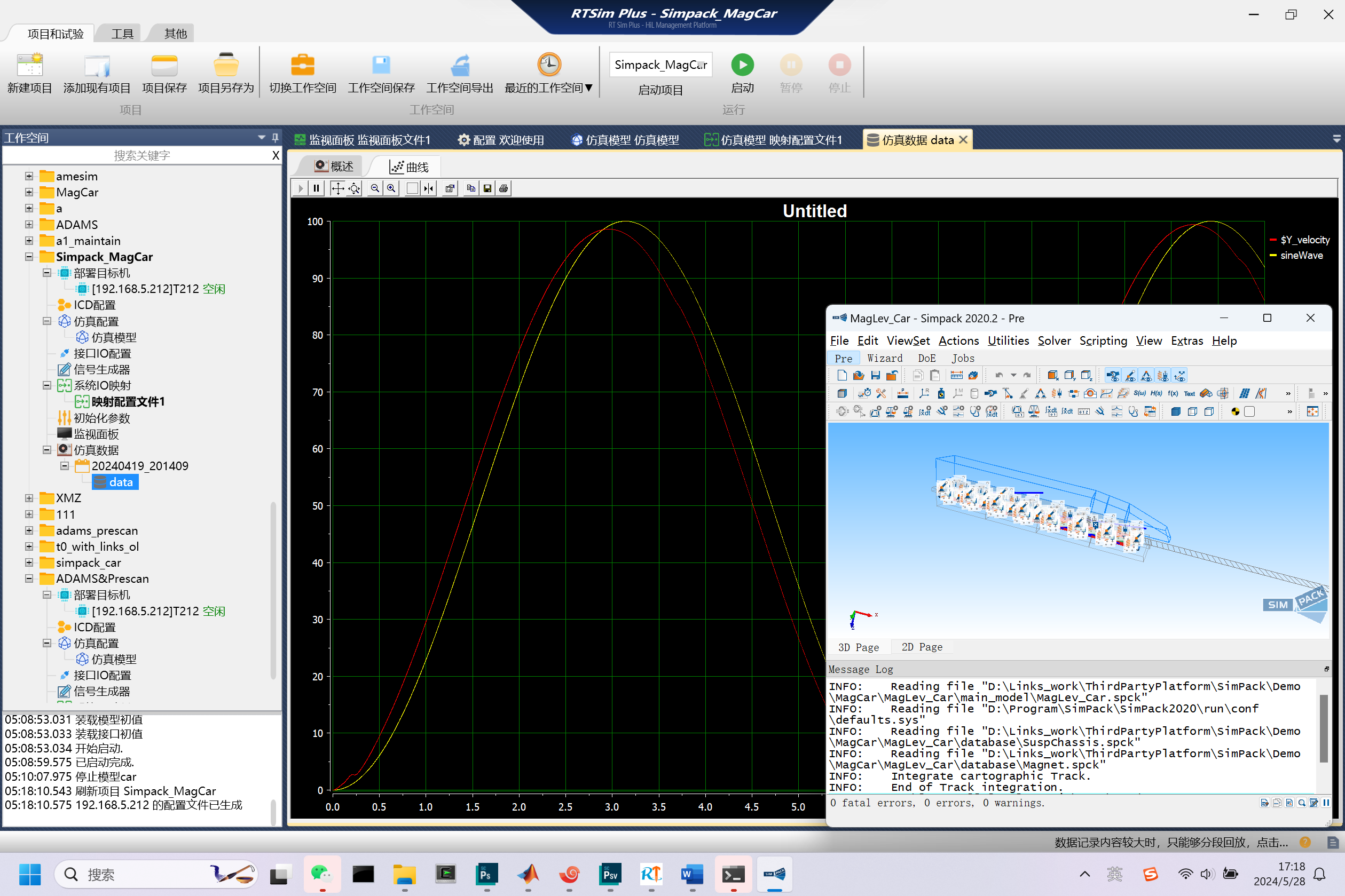Screen dimensions: 1345x896
Task: Add a Text element in Simpack toolbar
Action: point(1189,393)
